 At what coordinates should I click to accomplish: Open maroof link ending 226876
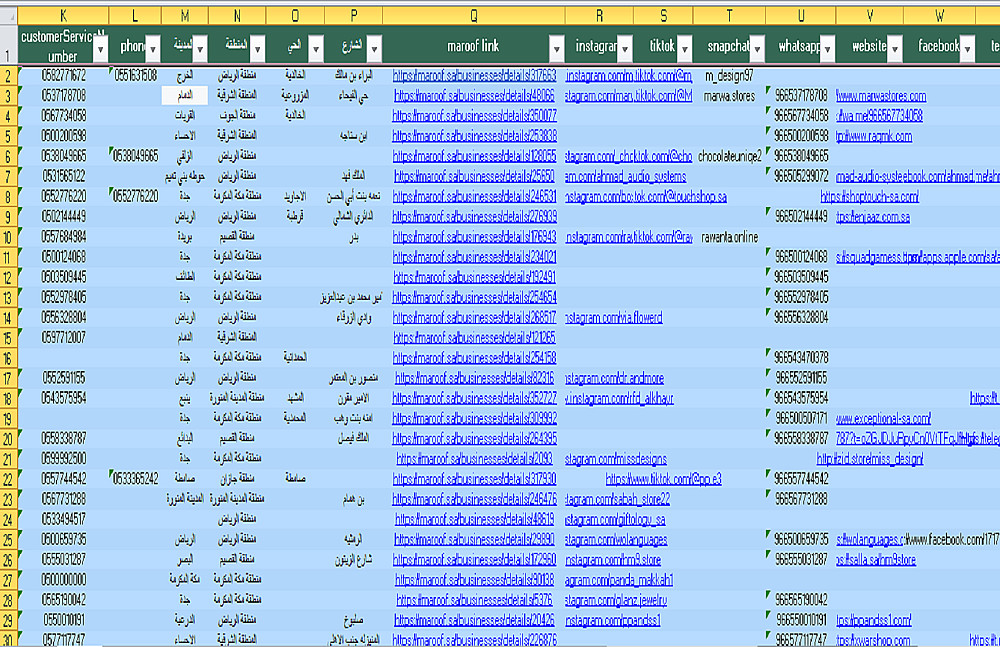click(474, 640)
